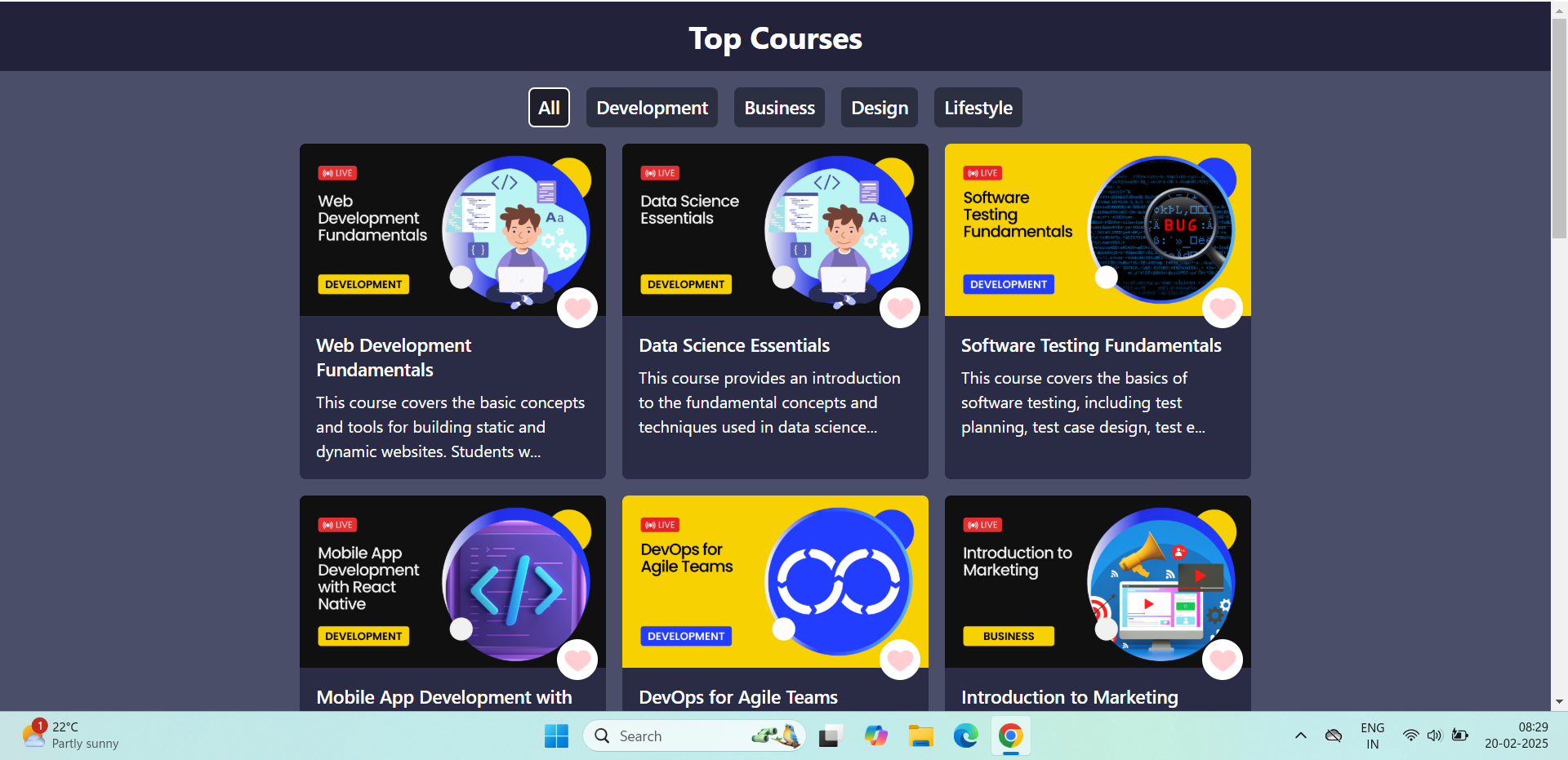This screenshot has height=760, width=1568.
Task: Click DEVELOPMENT tag on DevOps card
Action: coord(686,636)
